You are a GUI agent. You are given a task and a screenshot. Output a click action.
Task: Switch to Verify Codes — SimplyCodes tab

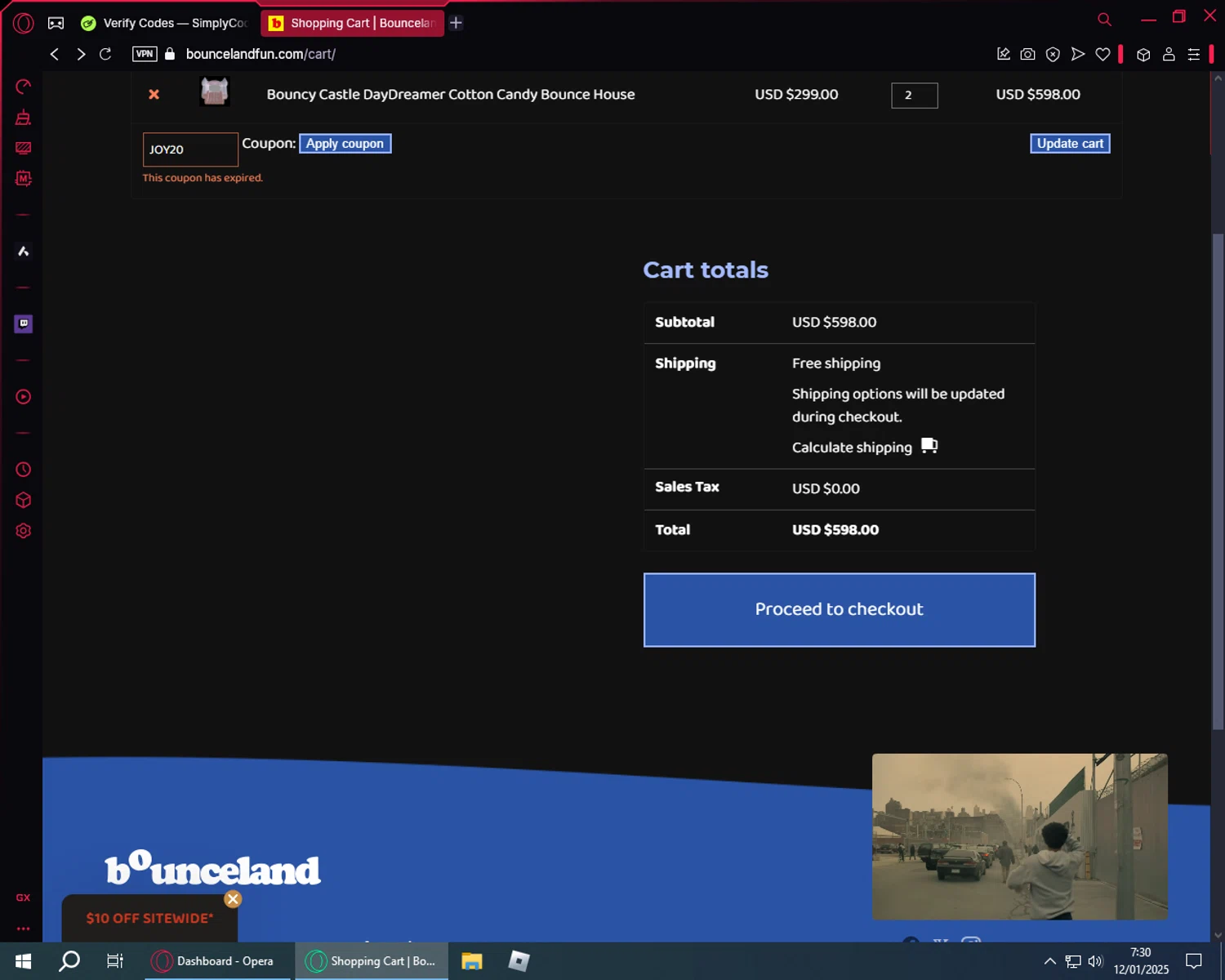coord(164,23)
